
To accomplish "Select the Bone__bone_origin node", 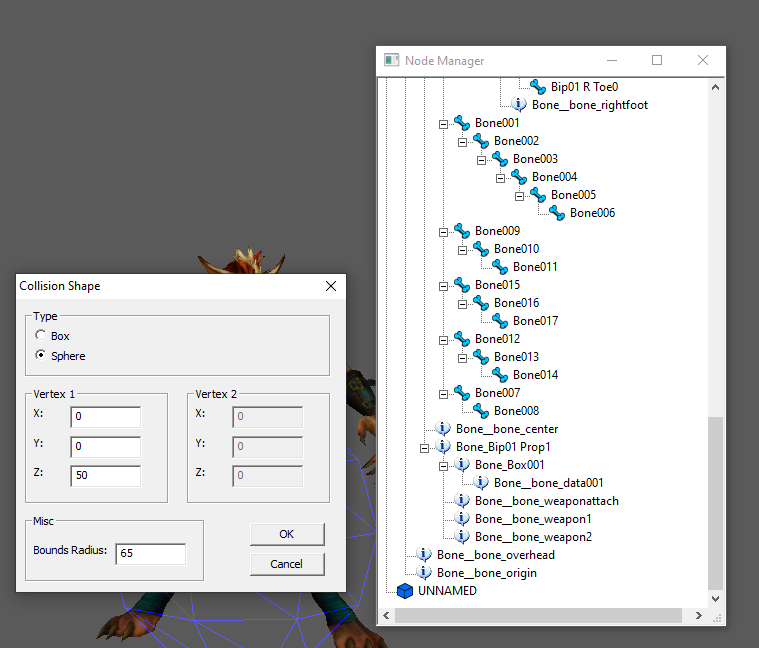I will point(486,573).
